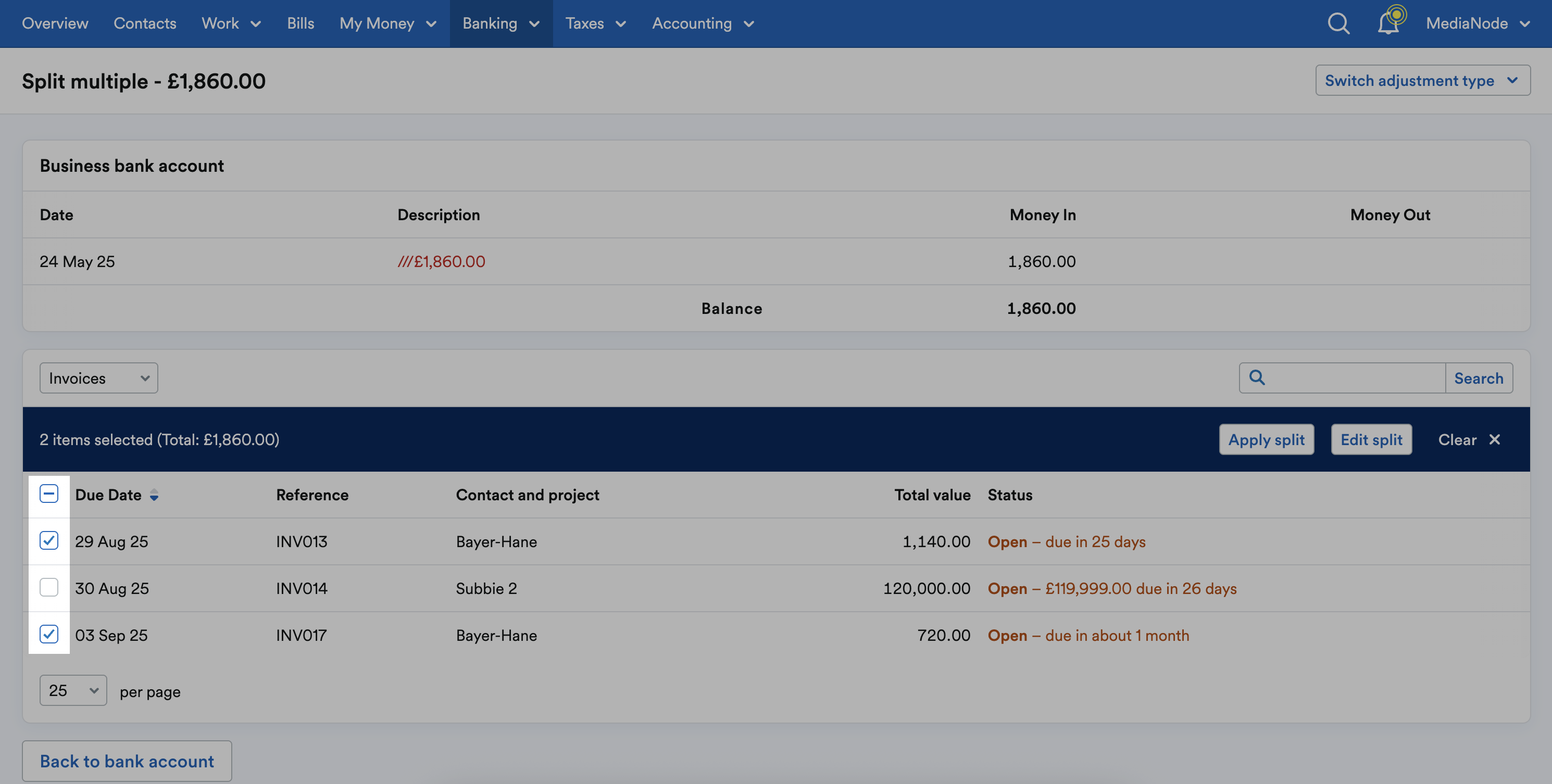Click the Status column header
The width and height of the screenshot is (1552, 784).
[x=1010, y=495]
